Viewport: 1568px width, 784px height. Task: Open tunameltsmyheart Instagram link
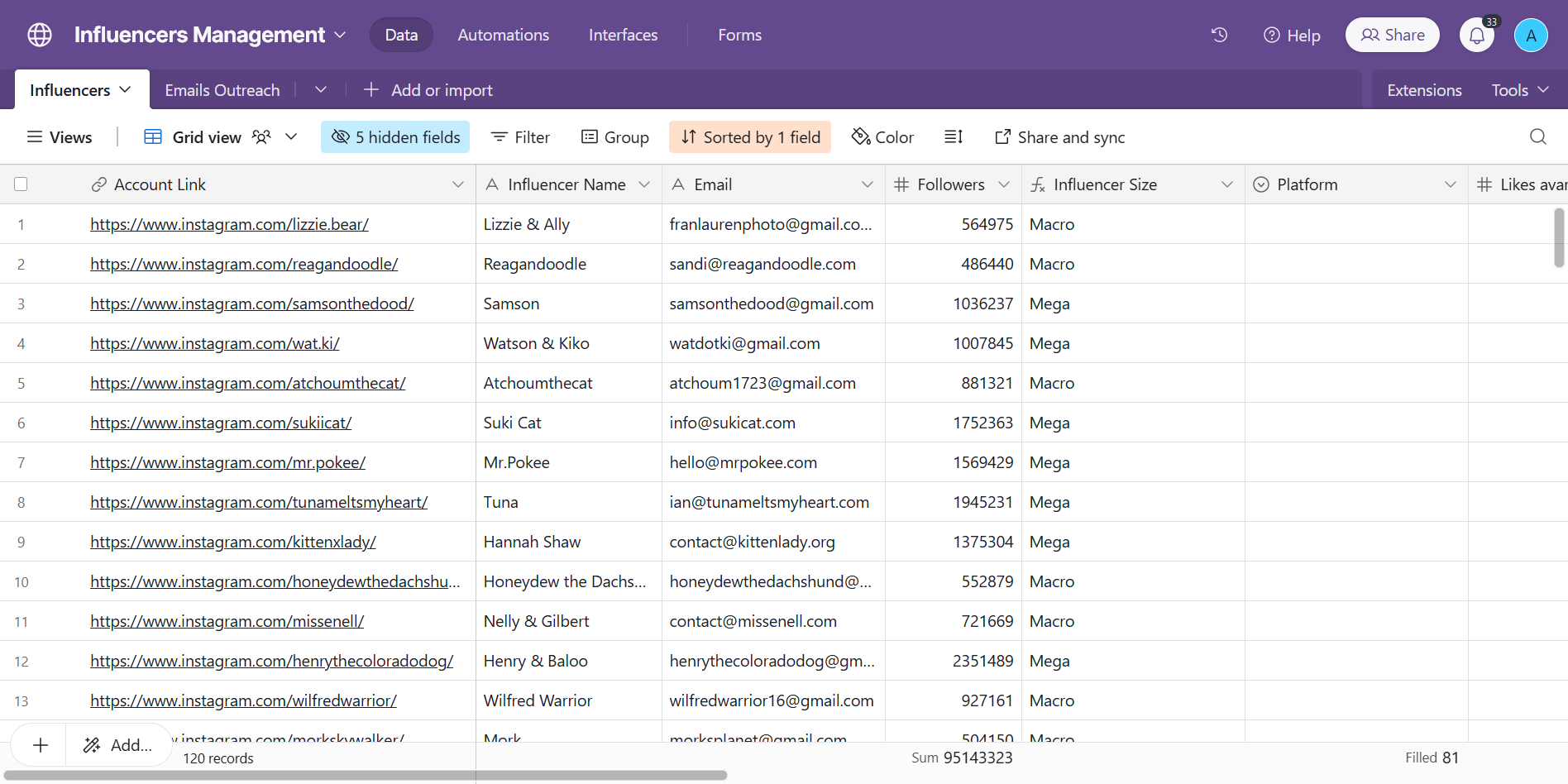coord(259,502)
